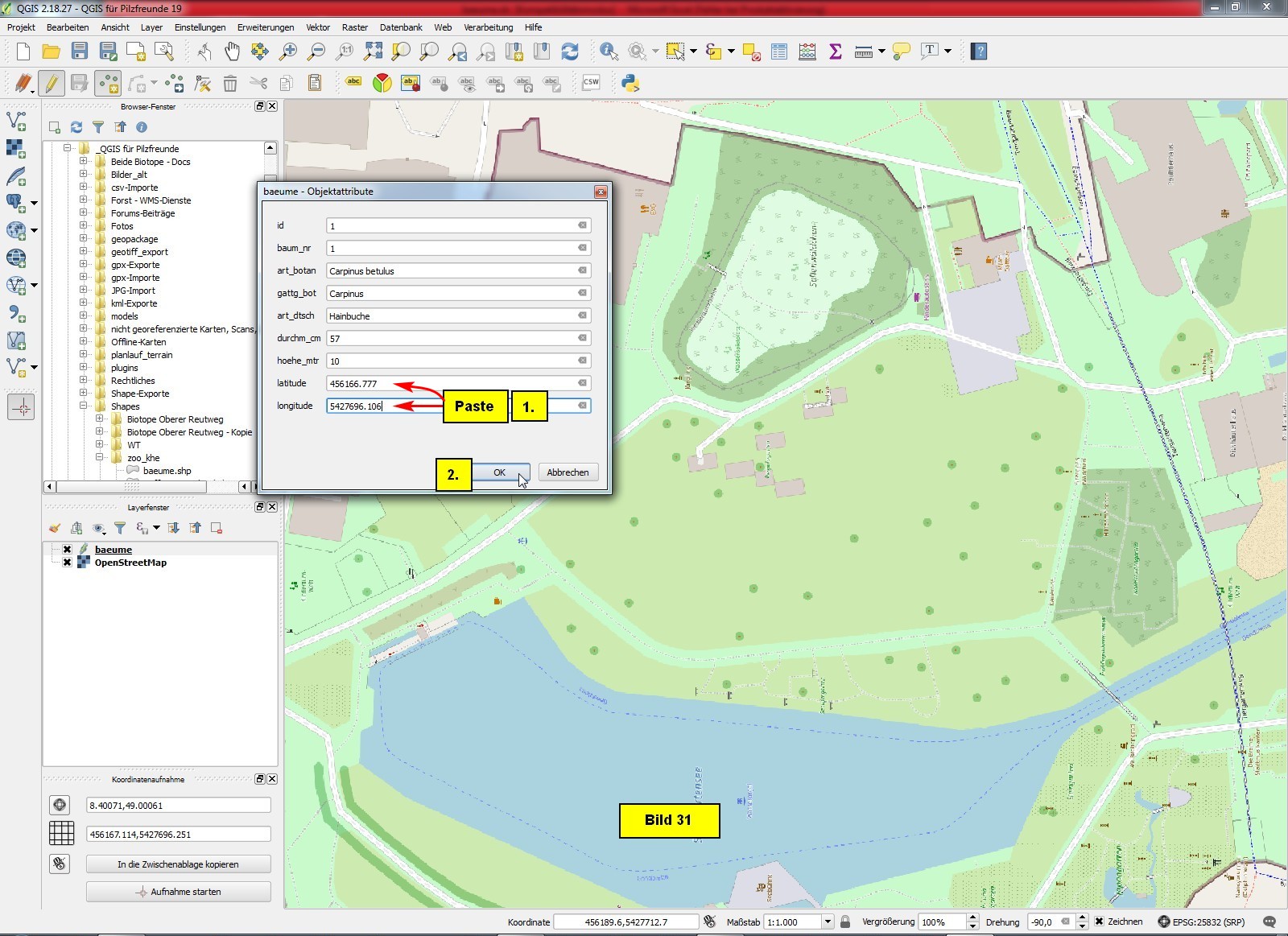Expand the geopackage folder in browser

coord(83,239)
